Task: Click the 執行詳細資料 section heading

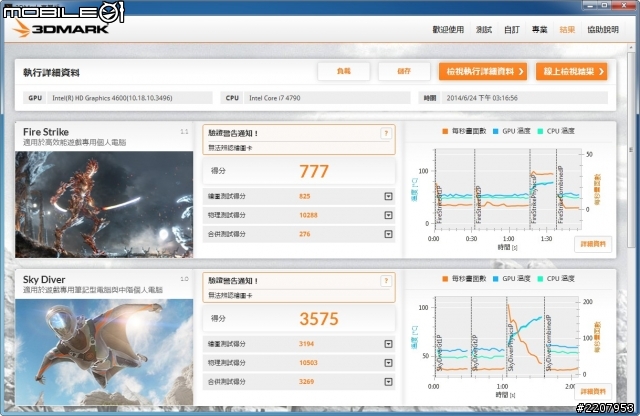Action: pyautogui.click(x=51, y=73)
